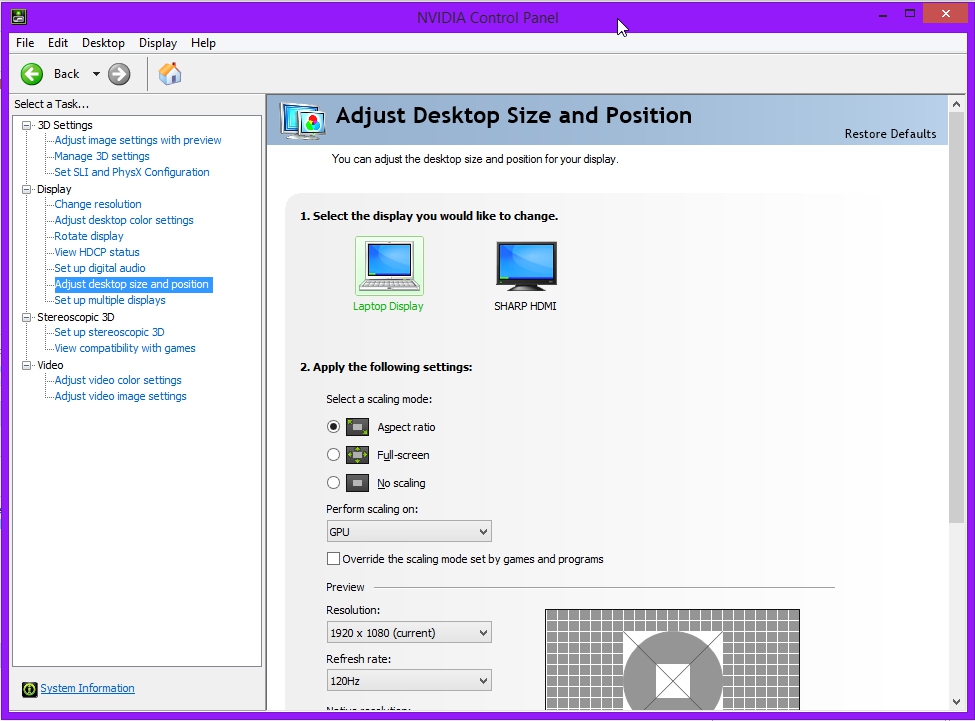Image resolution: width=975 pixels, height=721 pixels.
Task: Select Adjust desktop size and position task
Action: point(133,285)
